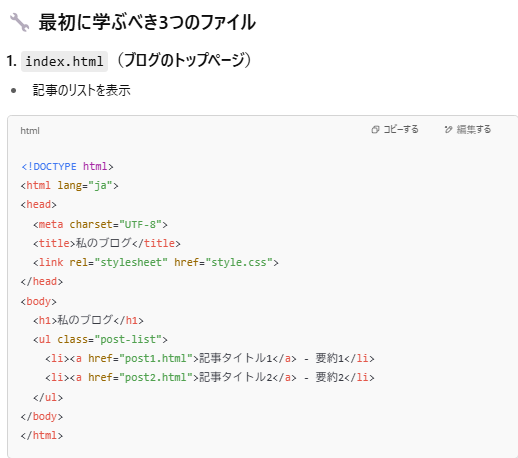Click the 編集する button label

[x=474, y=129]
